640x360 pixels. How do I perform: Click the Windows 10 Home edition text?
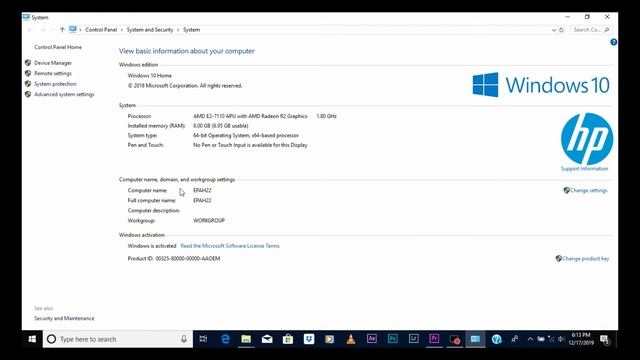[x=150, y=76]
